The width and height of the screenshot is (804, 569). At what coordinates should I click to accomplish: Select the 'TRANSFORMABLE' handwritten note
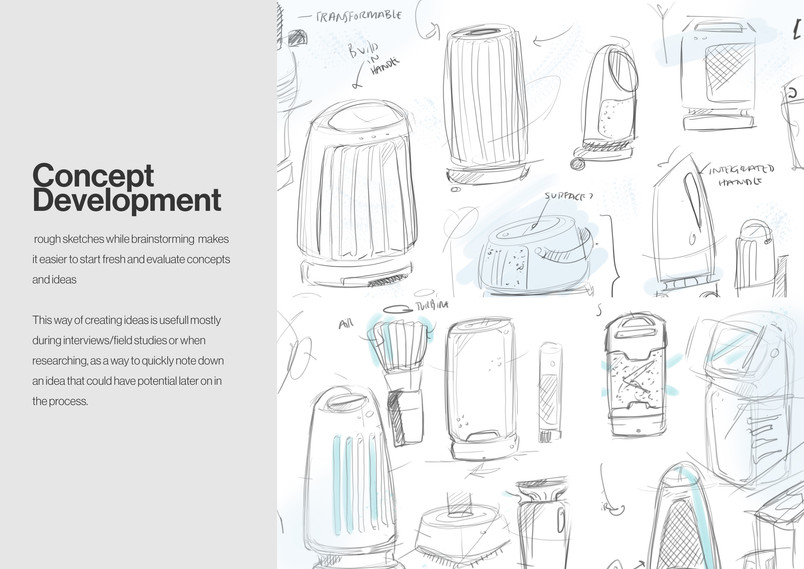tap(358, 16)
